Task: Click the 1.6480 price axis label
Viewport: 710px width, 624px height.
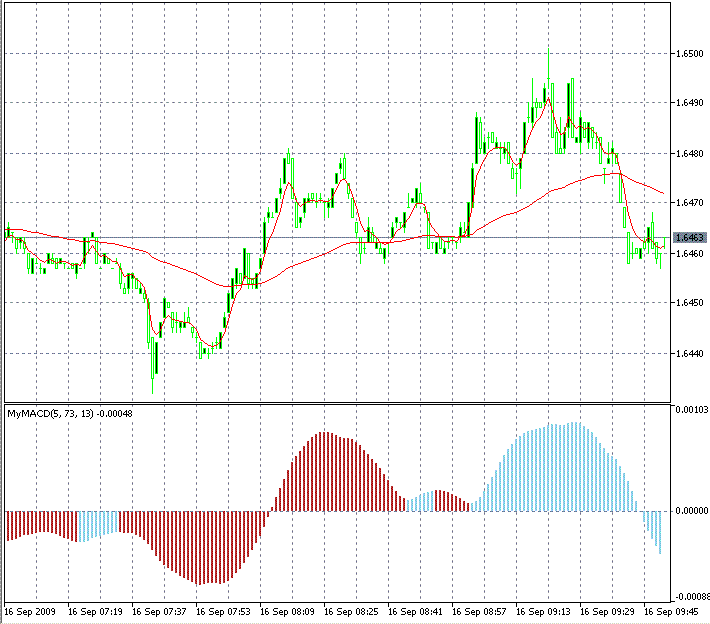Action: tap(690, 154)
